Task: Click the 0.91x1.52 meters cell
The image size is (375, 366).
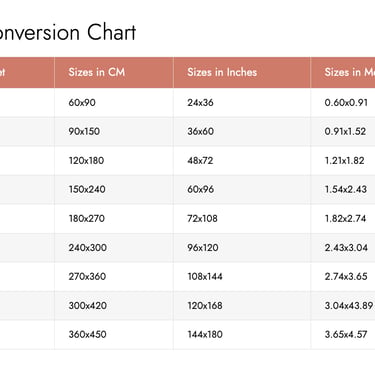Action: (x=343, y=131)
